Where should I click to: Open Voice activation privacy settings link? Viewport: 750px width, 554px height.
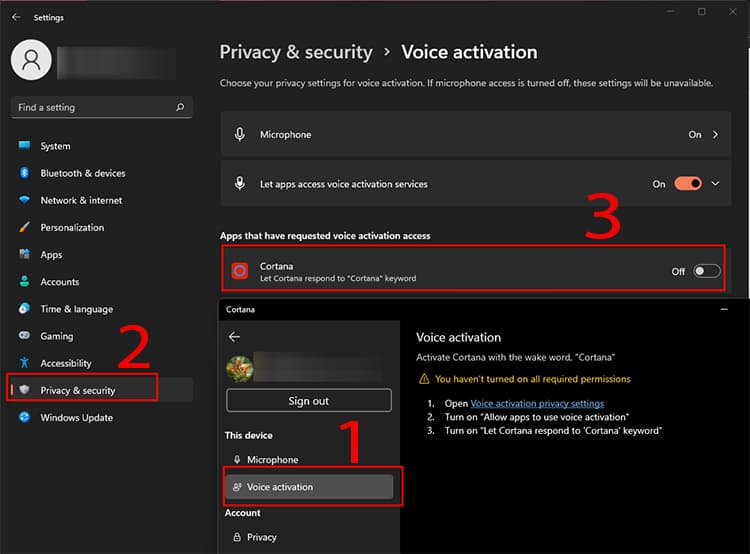[x=537, y=403]
